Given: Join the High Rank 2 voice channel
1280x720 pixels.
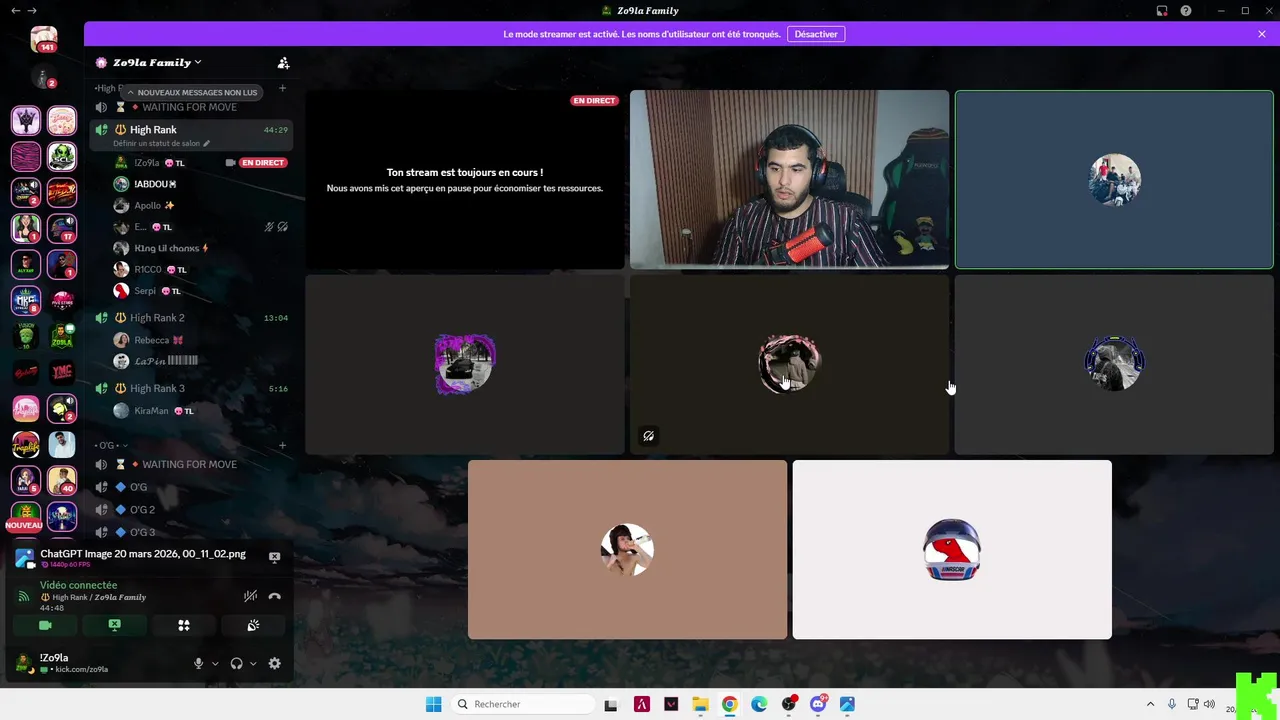Looking at the screenshot, I should (191, 318).
